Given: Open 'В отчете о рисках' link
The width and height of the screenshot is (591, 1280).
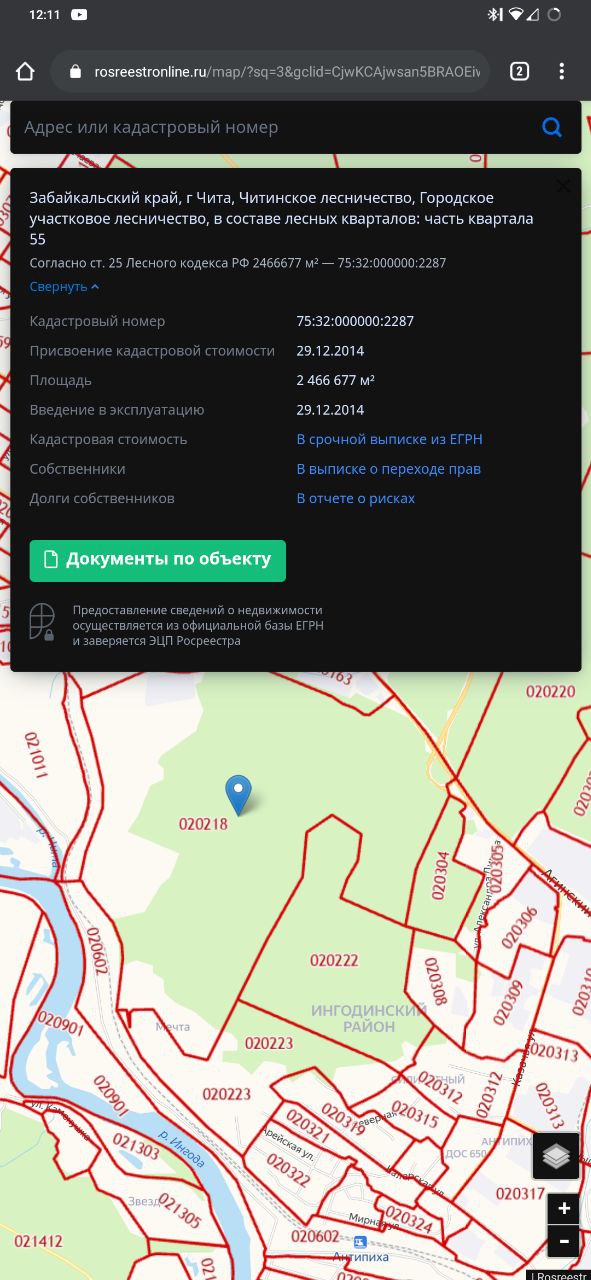Looking at the screenshot, I should click(355, 498).
